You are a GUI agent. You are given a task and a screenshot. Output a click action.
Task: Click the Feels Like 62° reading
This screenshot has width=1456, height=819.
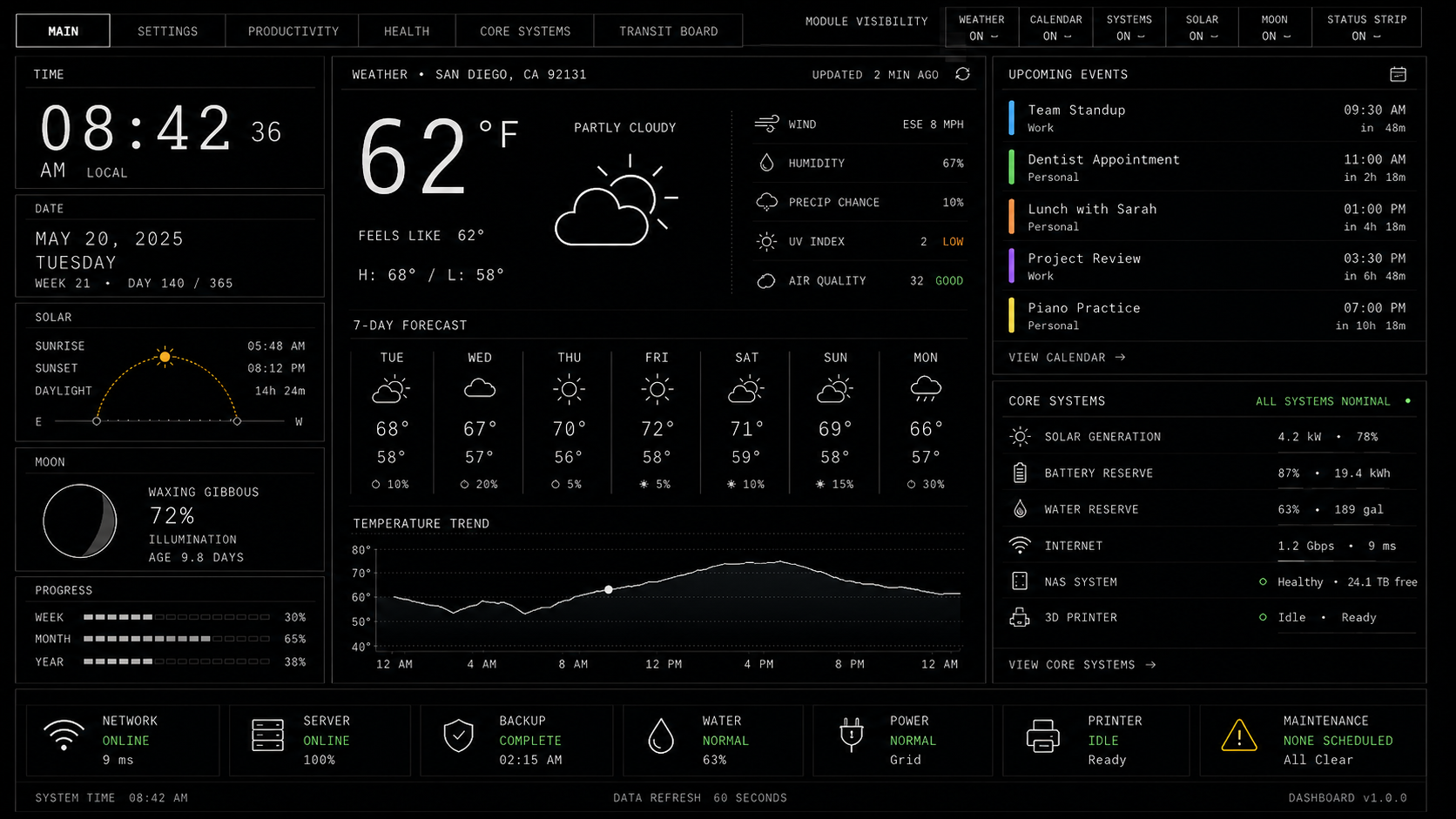pyautogui.click(x=421, y=235)
